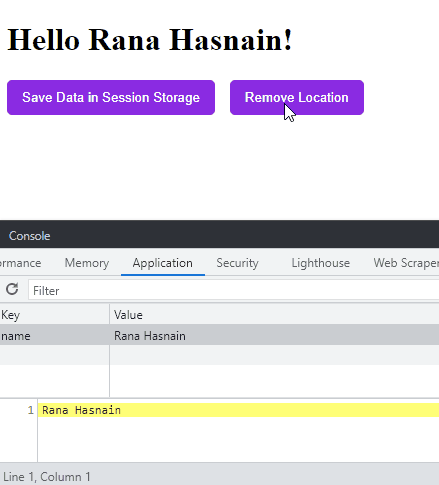Click the Line 1, Column 1 status
Image resolution: width=439 pixels, height=485 pixels.
47,477
